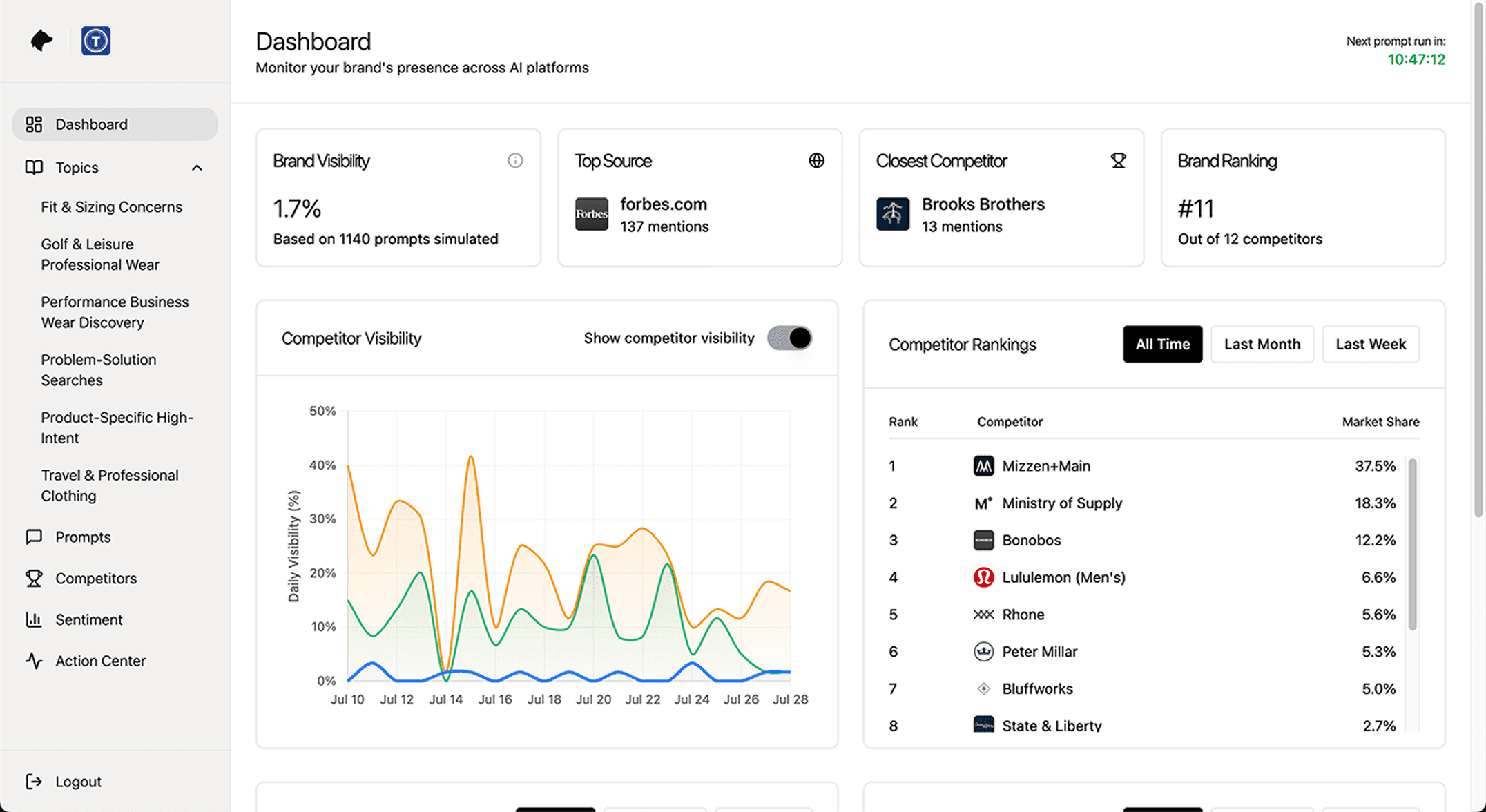
Task: Collapse the Topics section chevron
Action: 197,168
